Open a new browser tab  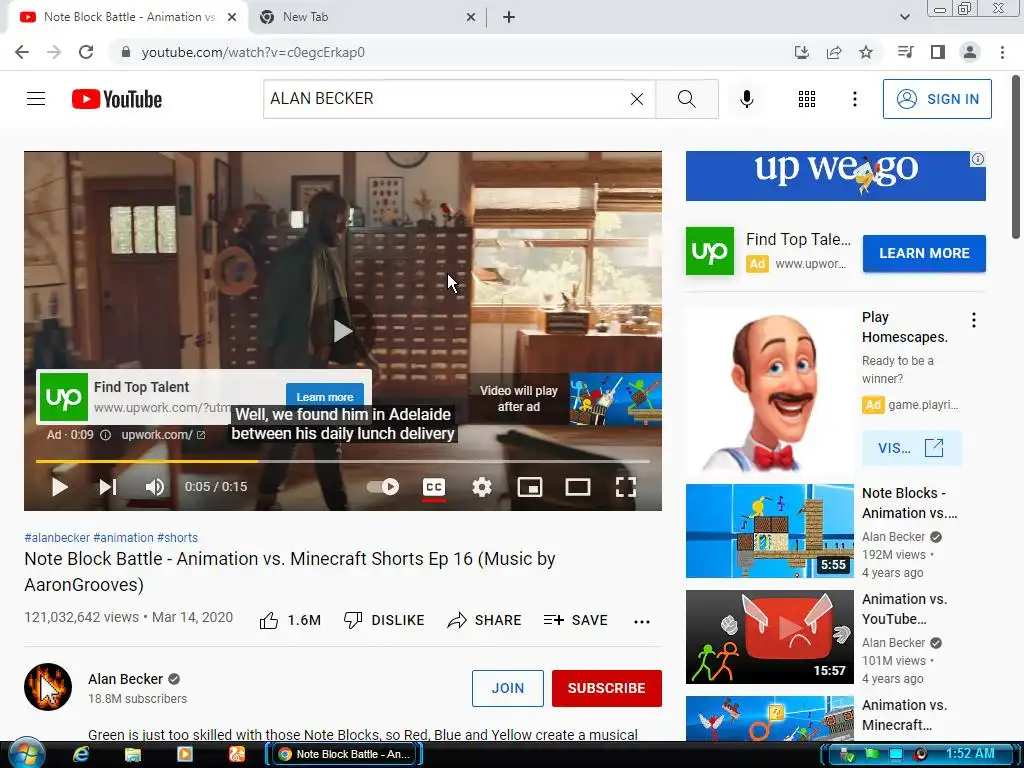tap(509, 17)
